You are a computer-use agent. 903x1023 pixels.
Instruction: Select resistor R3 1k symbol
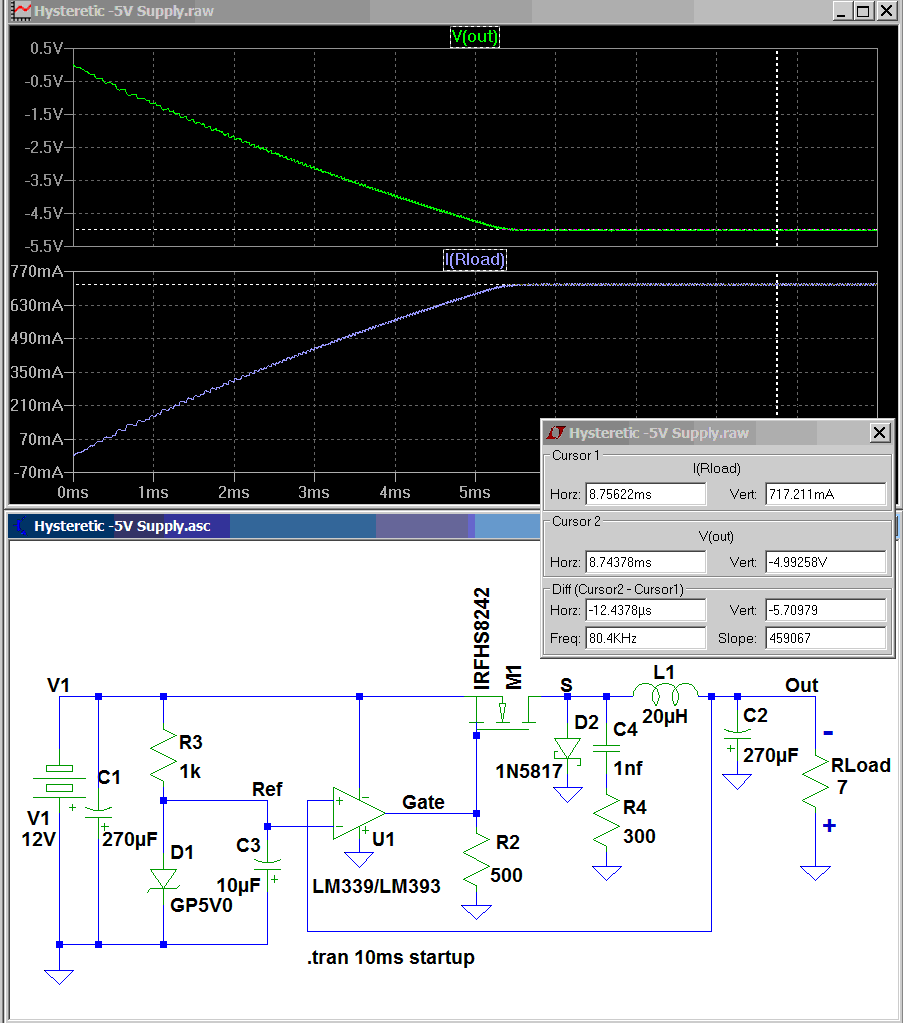pos(164,756)
